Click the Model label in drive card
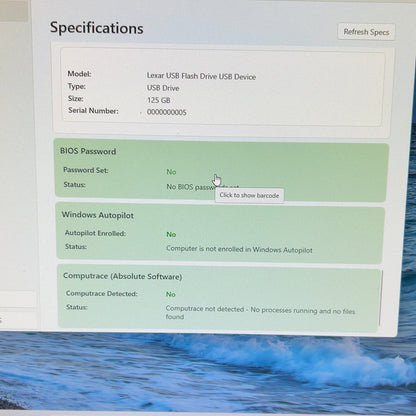 pos(79,74)
